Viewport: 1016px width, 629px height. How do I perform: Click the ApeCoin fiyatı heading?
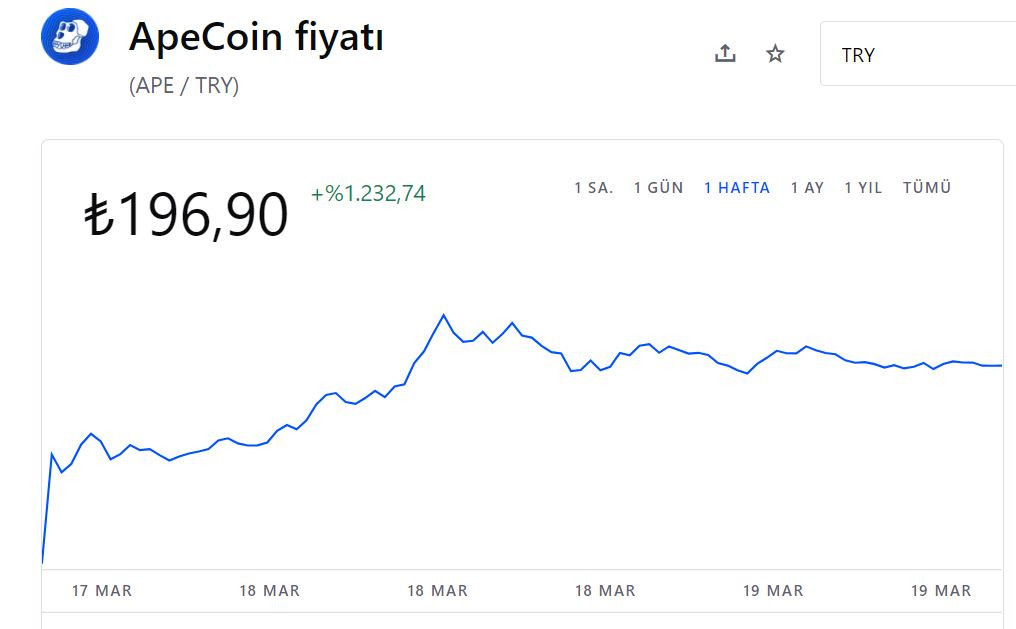point(256,37)
